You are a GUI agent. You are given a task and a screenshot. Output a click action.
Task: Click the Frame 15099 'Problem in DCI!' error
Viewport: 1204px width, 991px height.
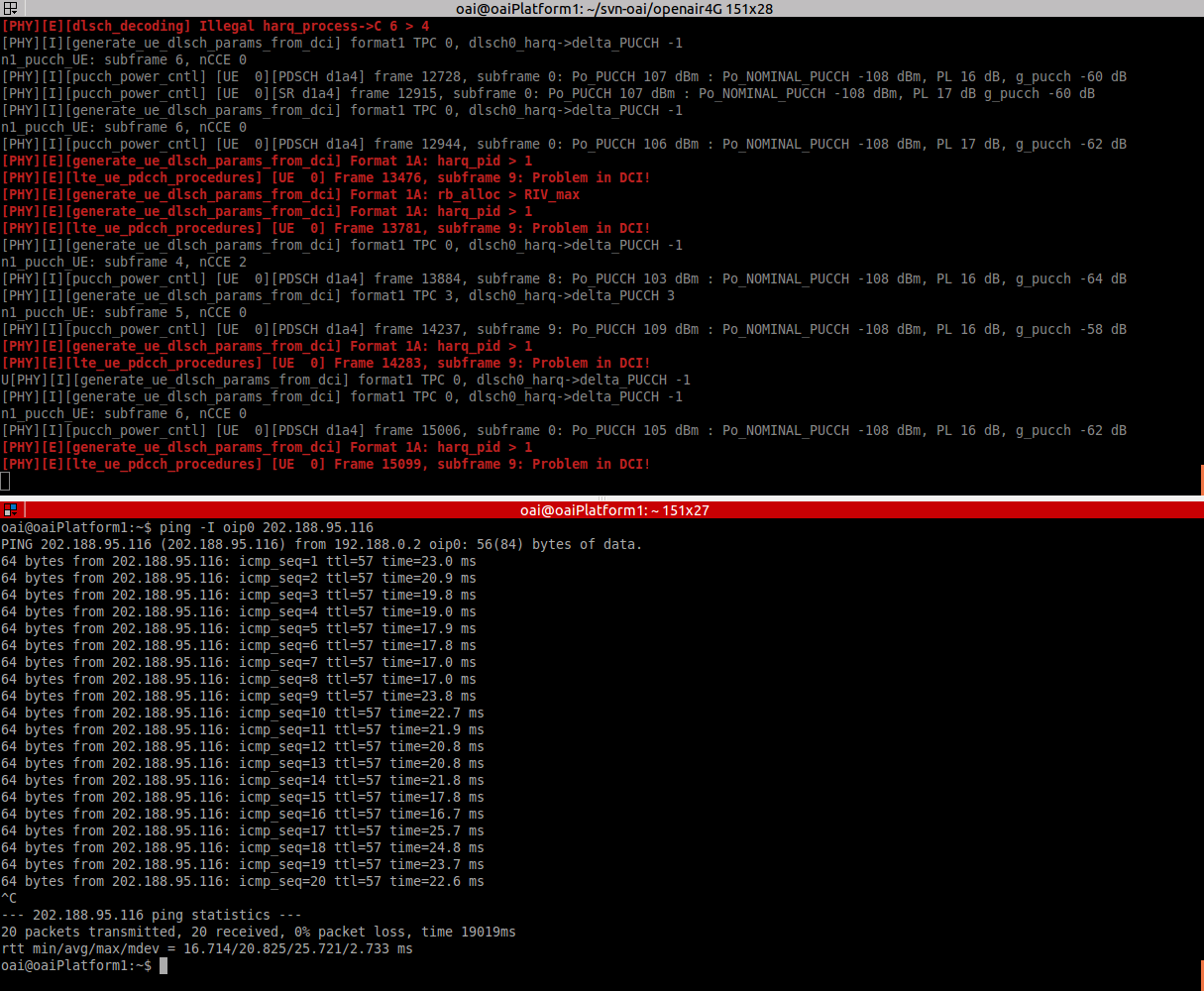(x=325, y=464)
